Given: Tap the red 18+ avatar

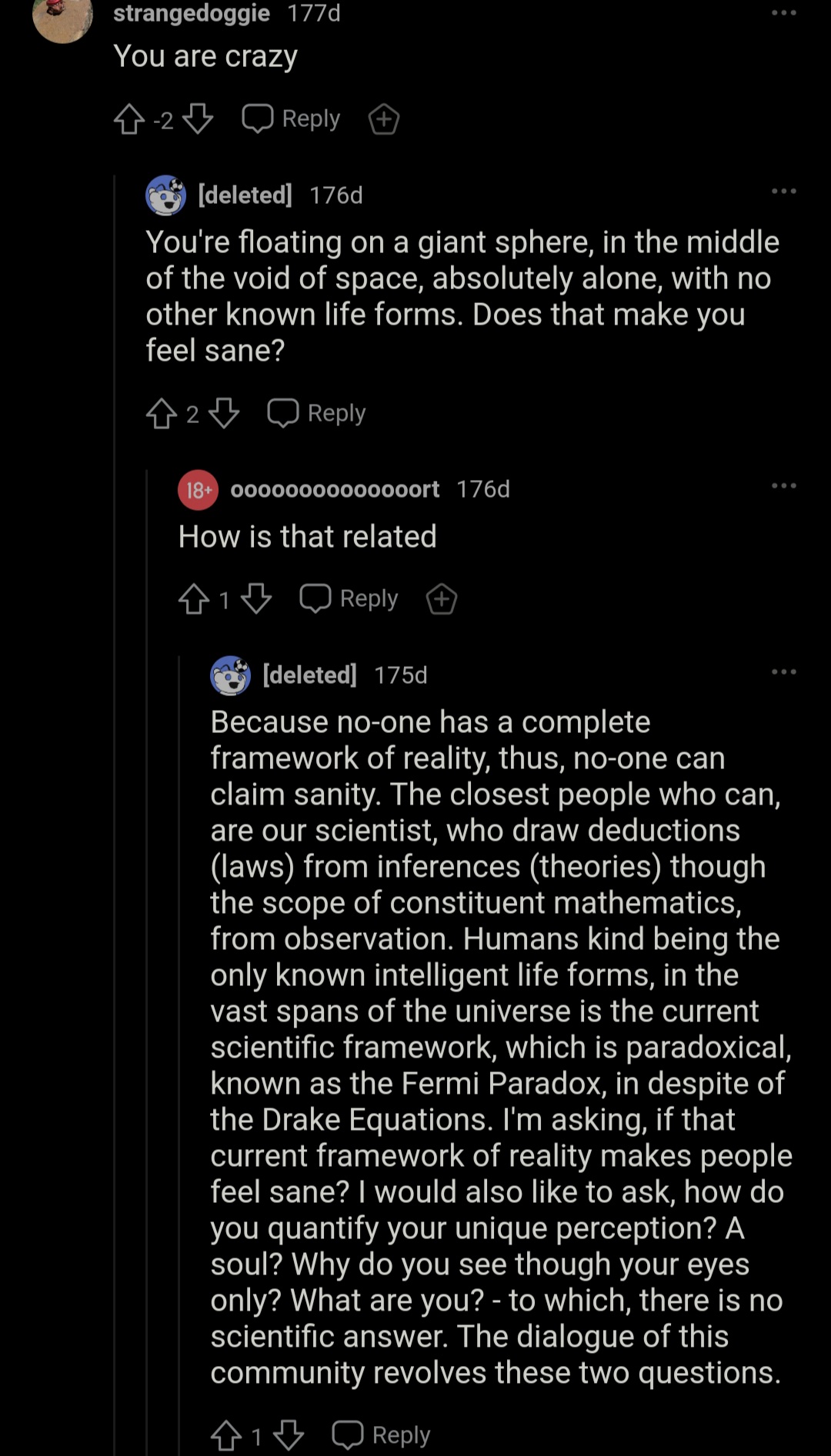Looking at the screenshot, I should (x=198, y=490).
